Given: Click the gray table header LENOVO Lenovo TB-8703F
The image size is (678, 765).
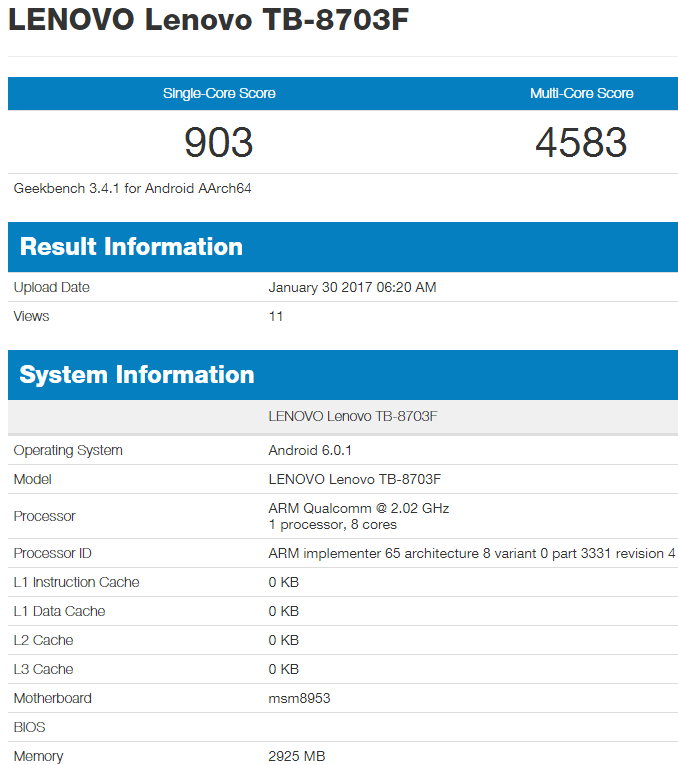Looking at the screenshot, I should click(353, 416).
